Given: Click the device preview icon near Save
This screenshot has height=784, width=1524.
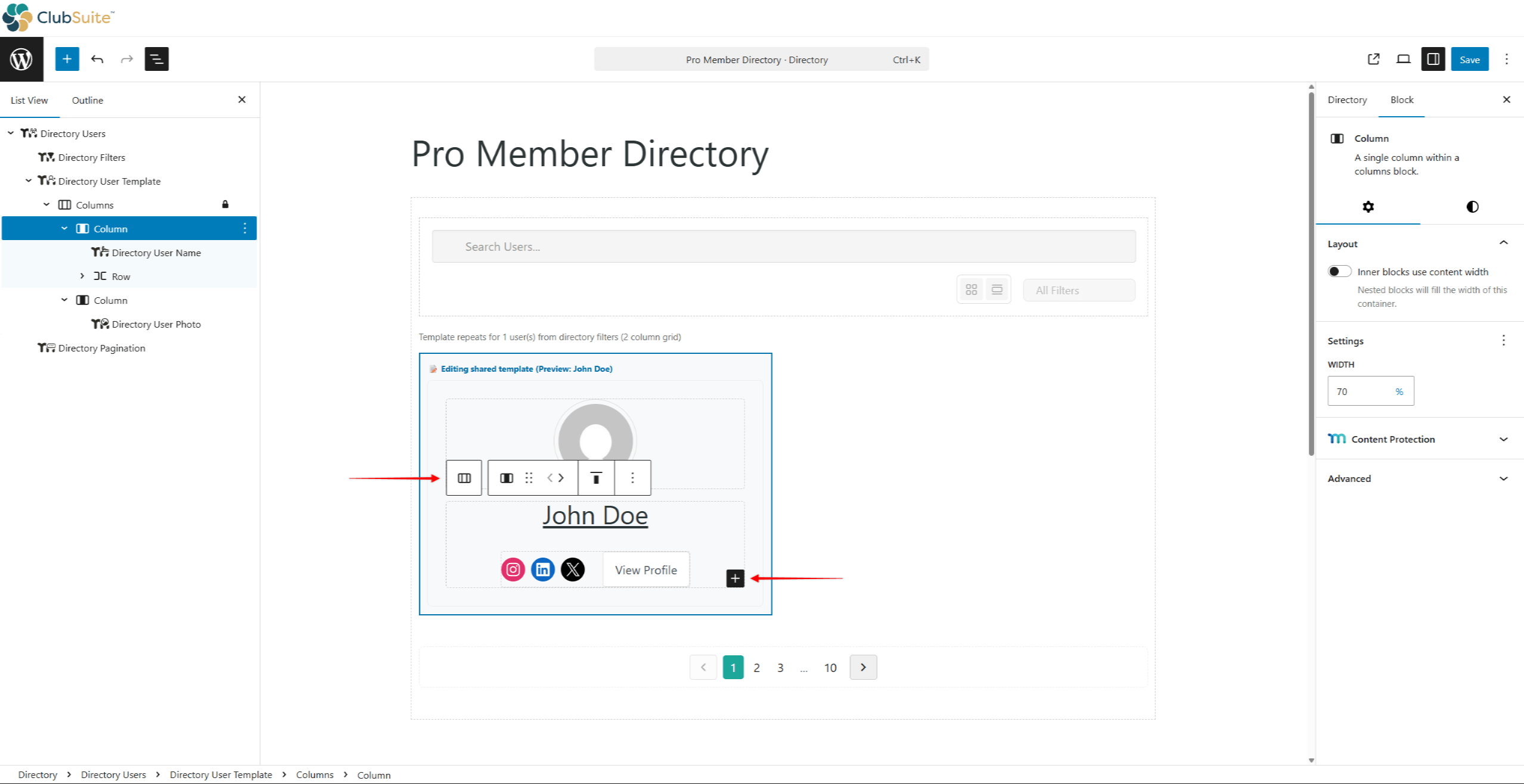Looking at the screenshot, I should coord(1404,59).
